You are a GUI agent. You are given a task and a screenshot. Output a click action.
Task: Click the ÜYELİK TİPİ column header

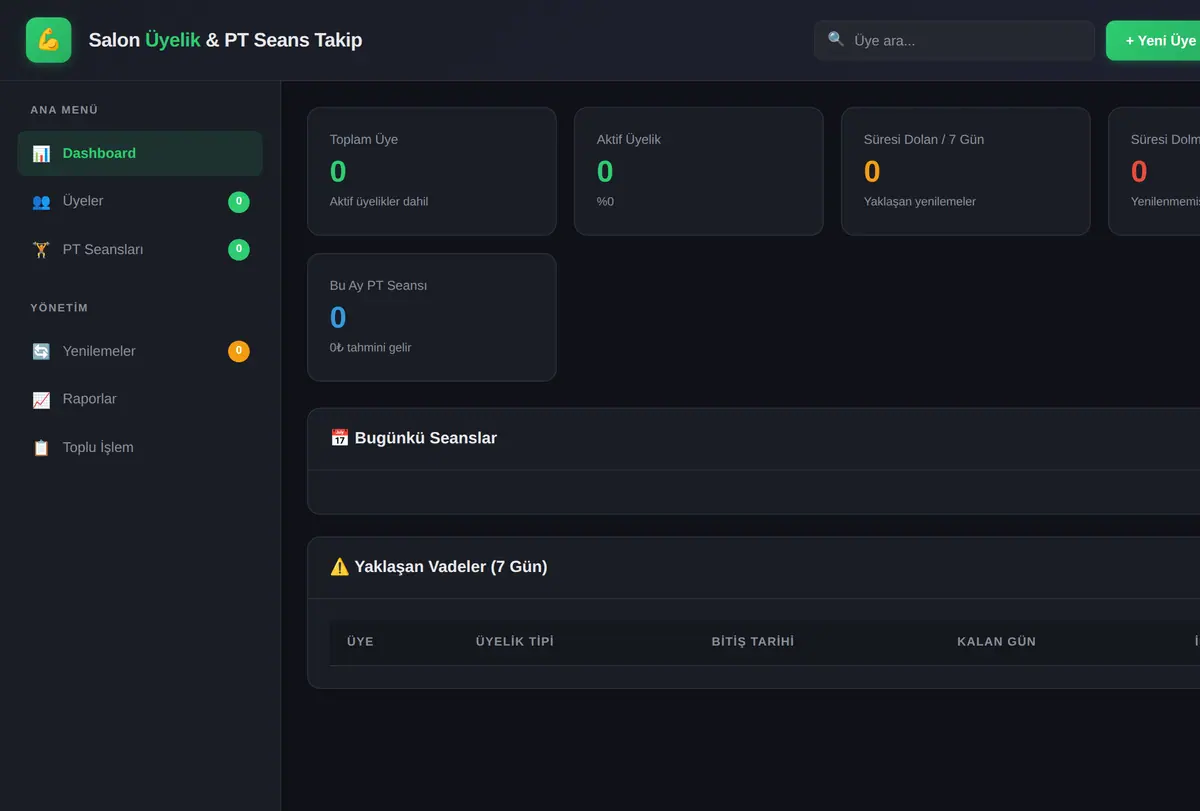pos(515,641)
